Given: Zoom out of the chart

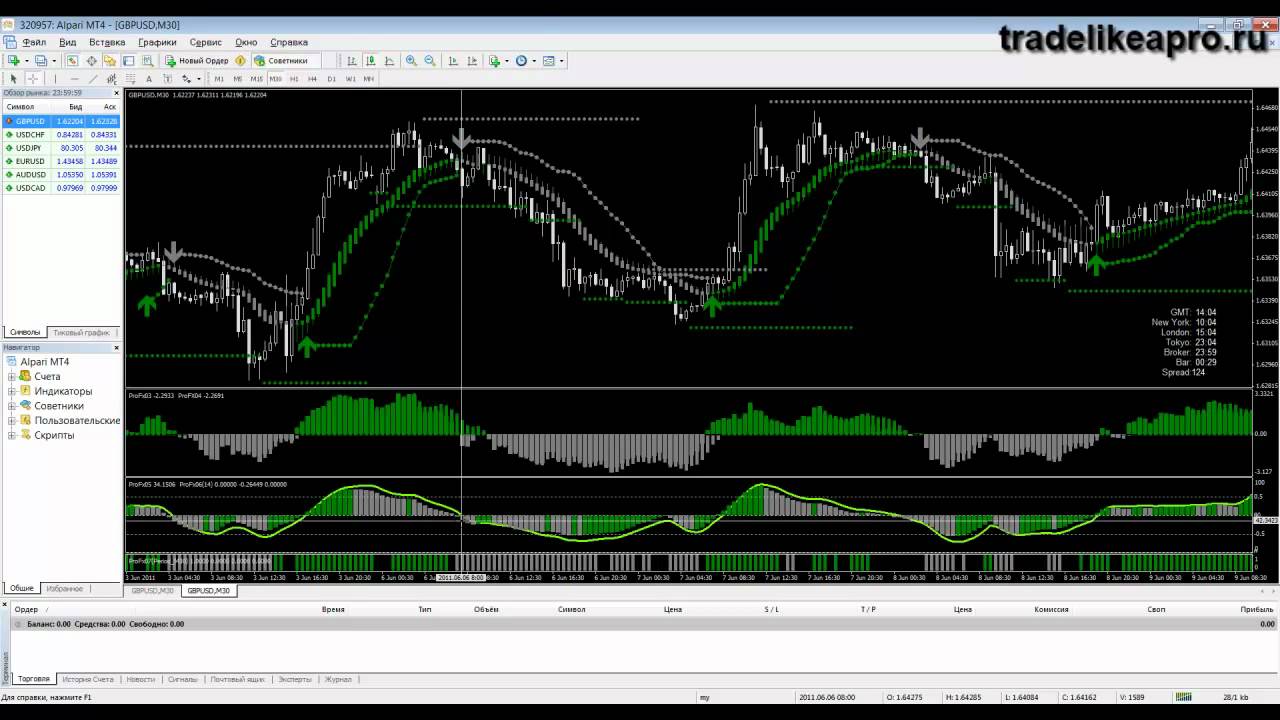Looking at the screenshot, I should [430, 61].
